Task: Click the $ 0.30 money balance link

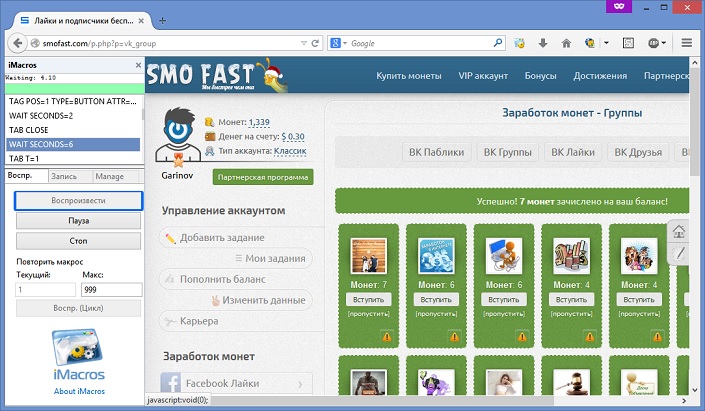Action: 293,136
